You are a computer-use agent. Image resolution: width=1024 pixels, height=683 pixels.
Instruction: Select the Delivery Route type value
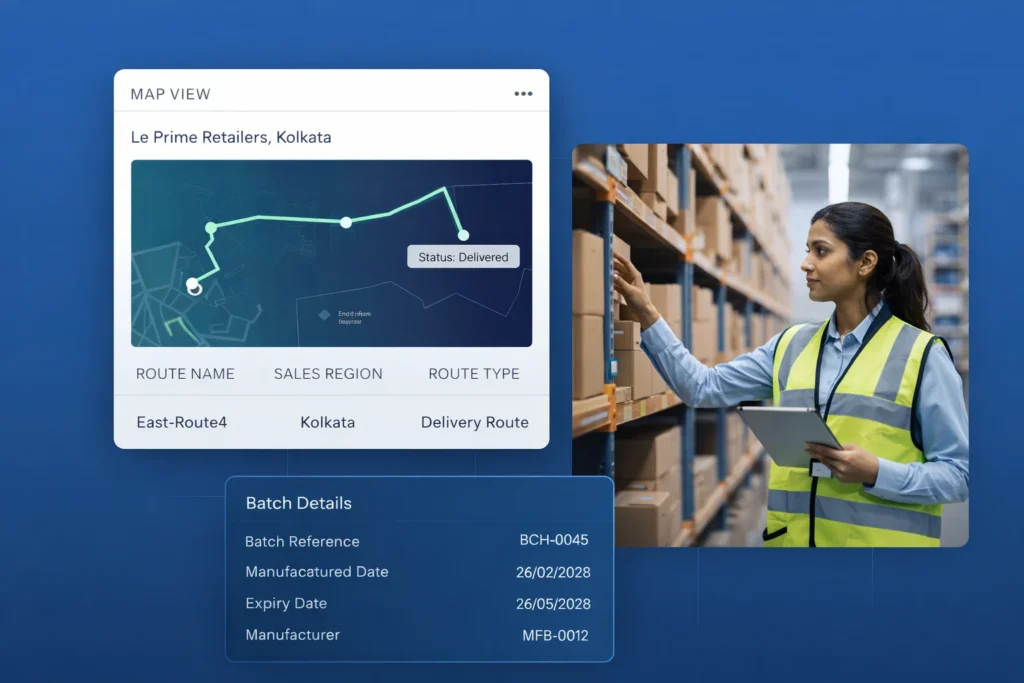point(474,422)
